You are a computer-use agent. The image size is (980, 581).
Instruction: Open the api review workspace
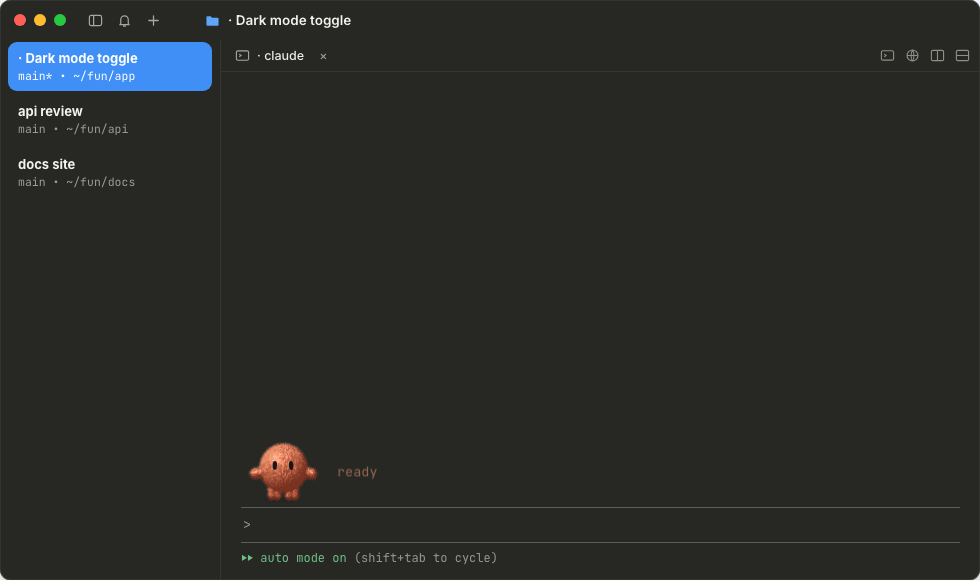click(x=110, y=119)
